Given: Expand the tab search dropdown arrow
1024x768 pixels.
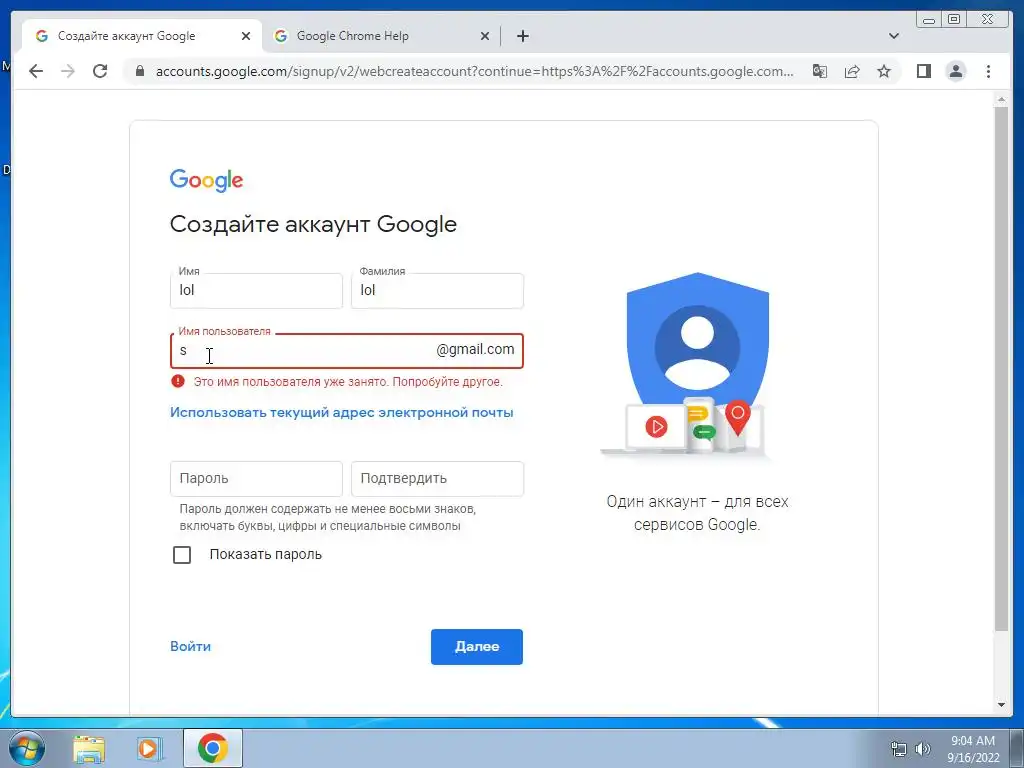Looking at the screenshot, I should (x=894, y=36).
